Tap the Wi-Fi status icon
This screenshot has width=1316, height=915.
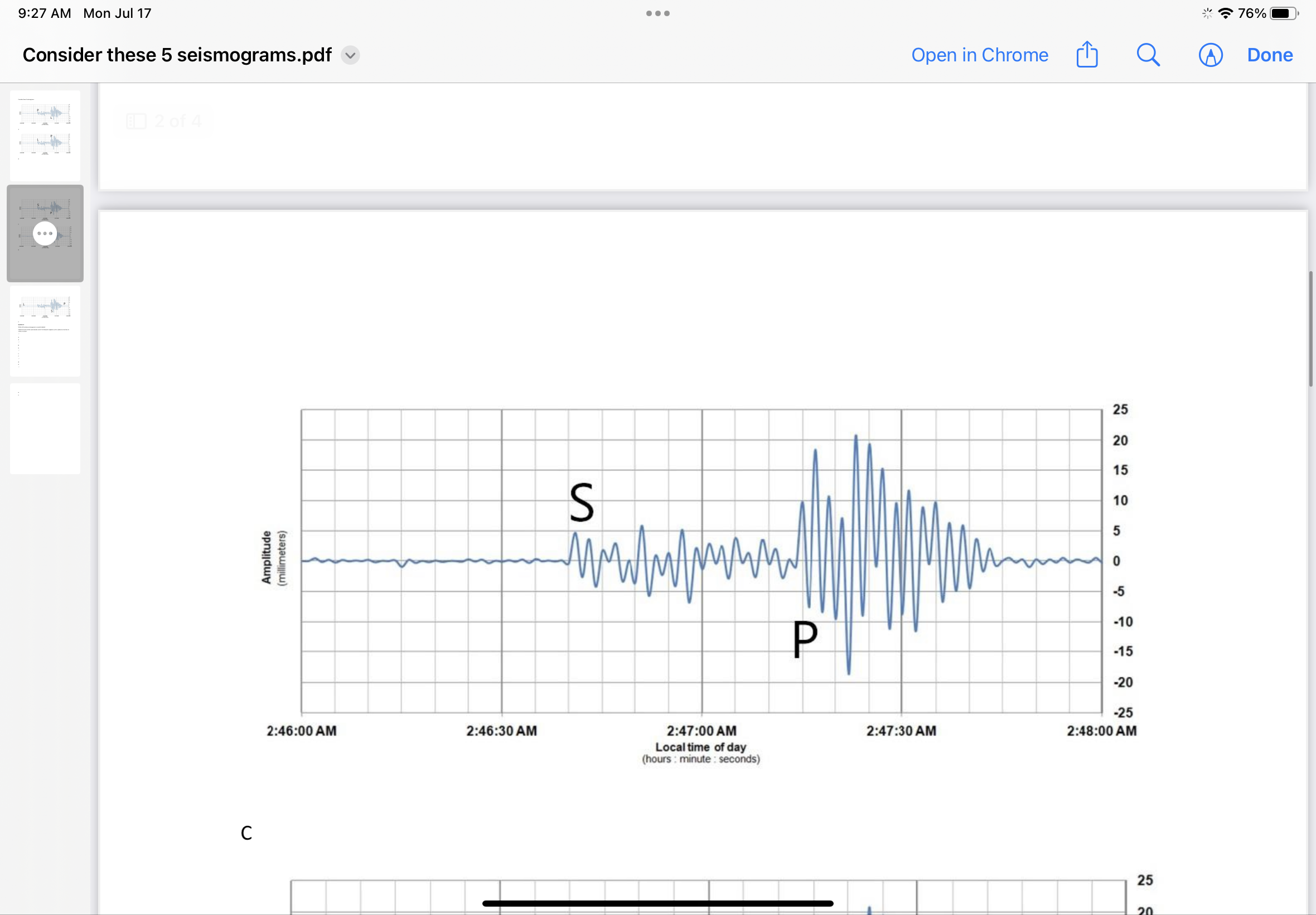(x=1226, y=13)
